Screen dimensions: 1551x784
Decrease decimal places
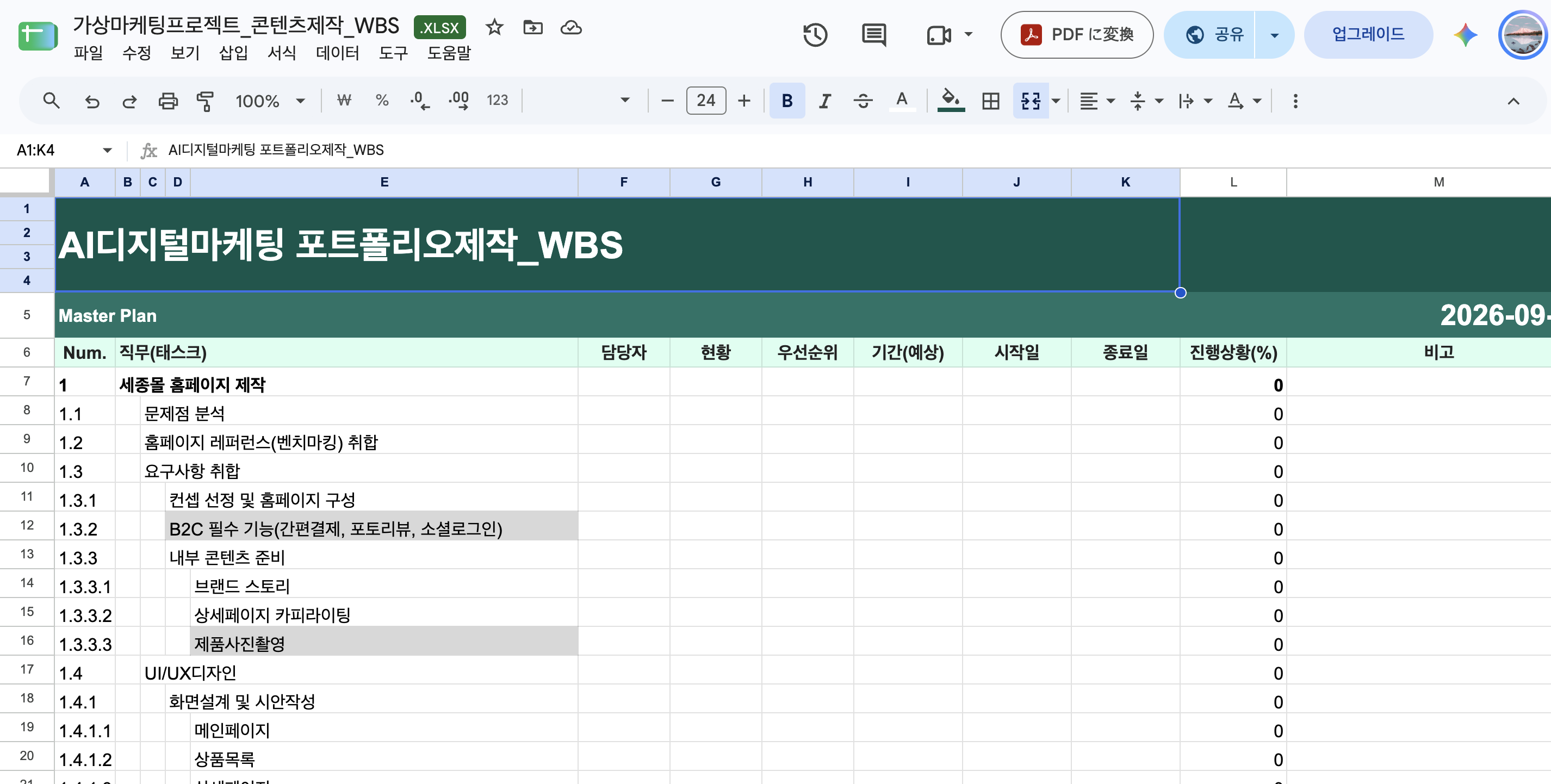coord(420,101)
